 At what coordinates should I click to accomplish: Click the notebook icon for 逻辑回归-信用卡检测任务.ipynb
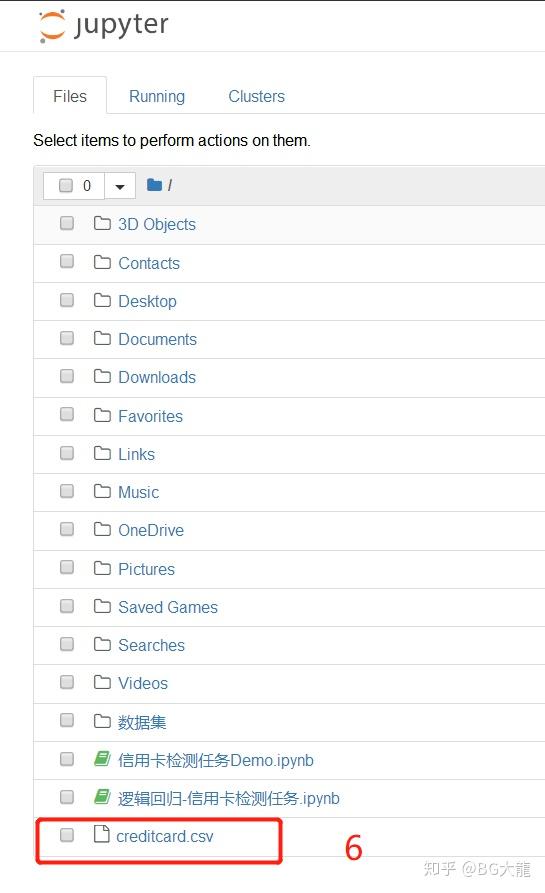pyautogui.click(x=102, y=797)
